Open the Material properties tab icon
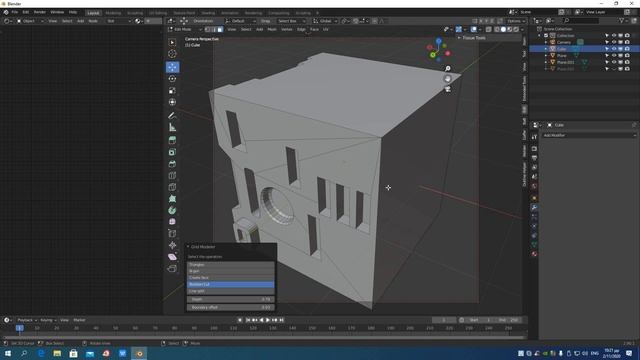640x360 pixels. point(534,254)
